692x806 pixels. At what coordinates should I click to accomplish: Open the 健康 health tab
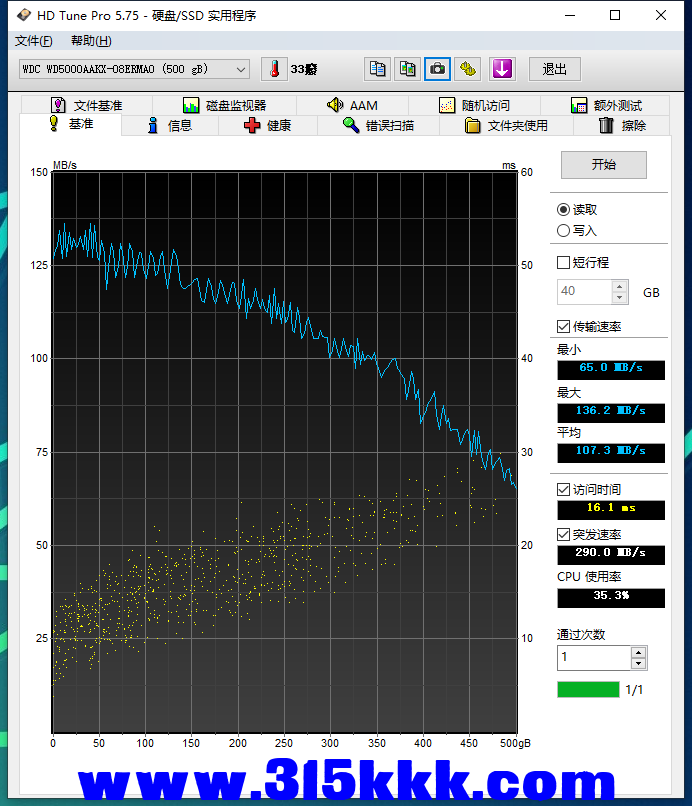[x=267, y=126]
